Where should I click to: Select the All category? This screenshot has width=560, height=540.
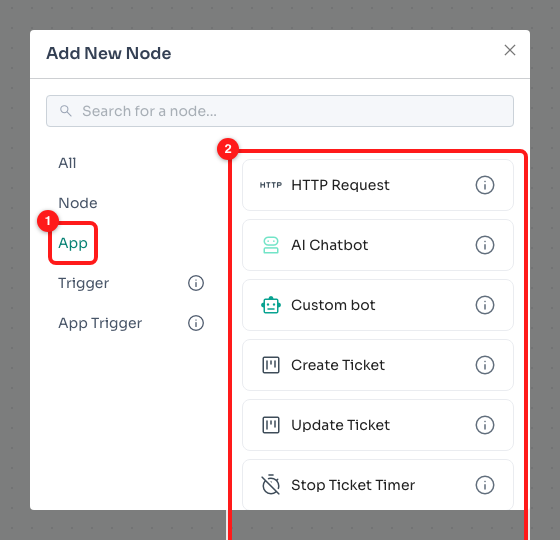[x=67, y=163]
